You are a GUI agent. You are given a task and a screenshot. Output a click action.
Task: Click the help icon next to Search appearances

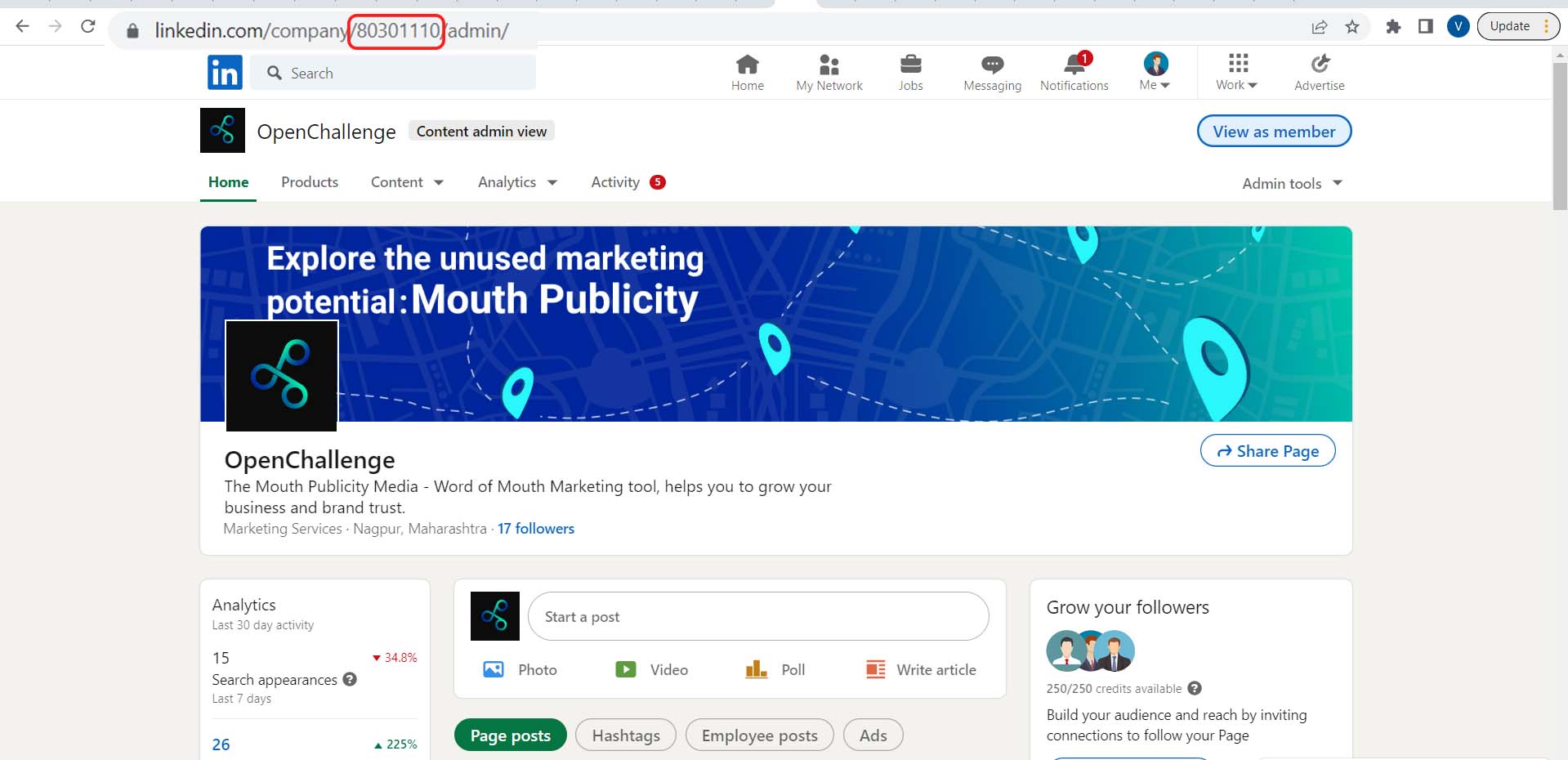click(x=350, y=679)
